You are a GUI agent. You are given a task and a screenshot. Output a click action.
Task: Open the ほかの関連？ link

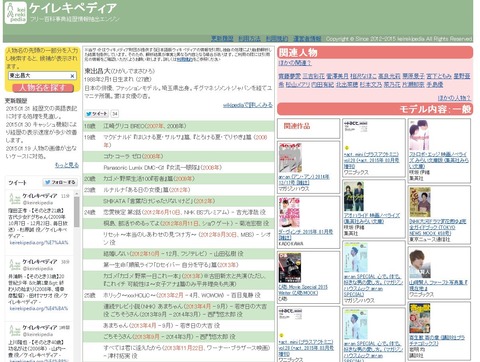pos(295,63)
